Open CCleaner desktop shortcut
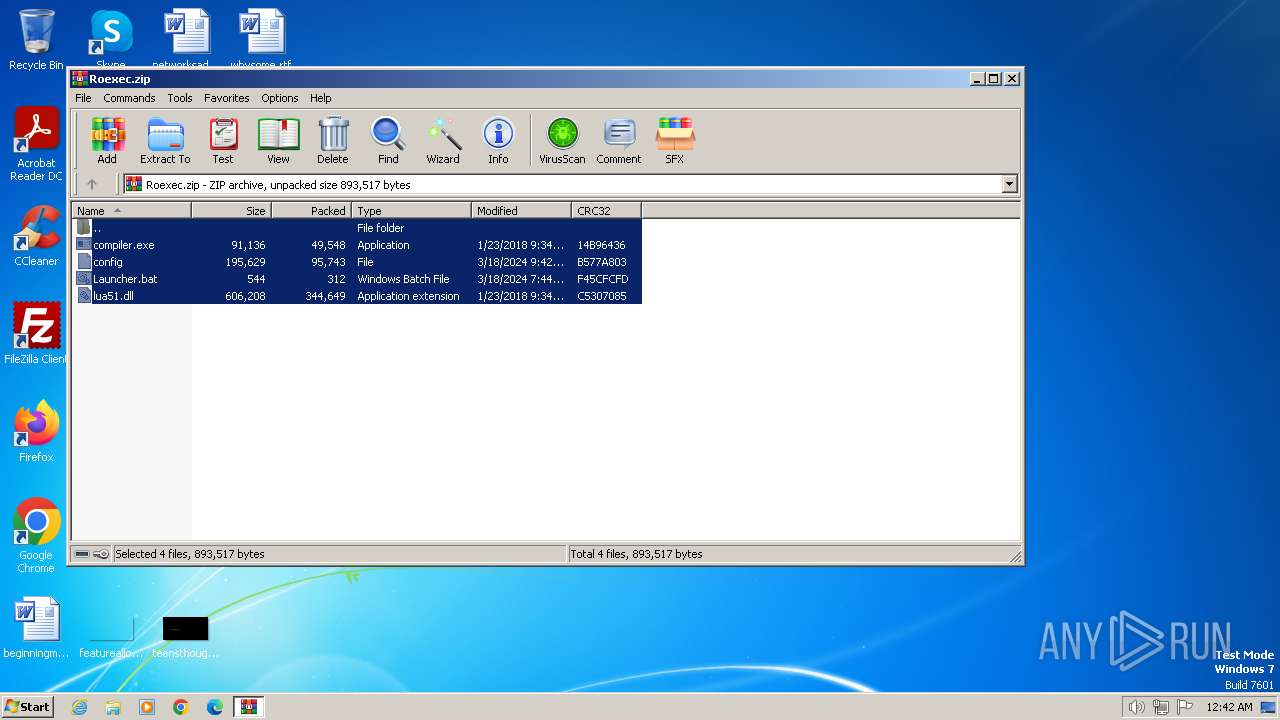This screenshot has height=720, width=1280. [36, 236]
